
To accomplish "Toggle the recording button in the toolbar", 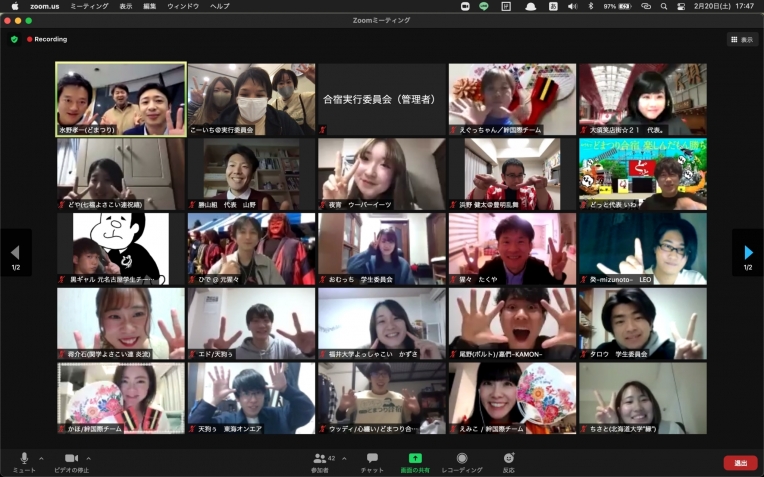I will [x=462, y=459].
